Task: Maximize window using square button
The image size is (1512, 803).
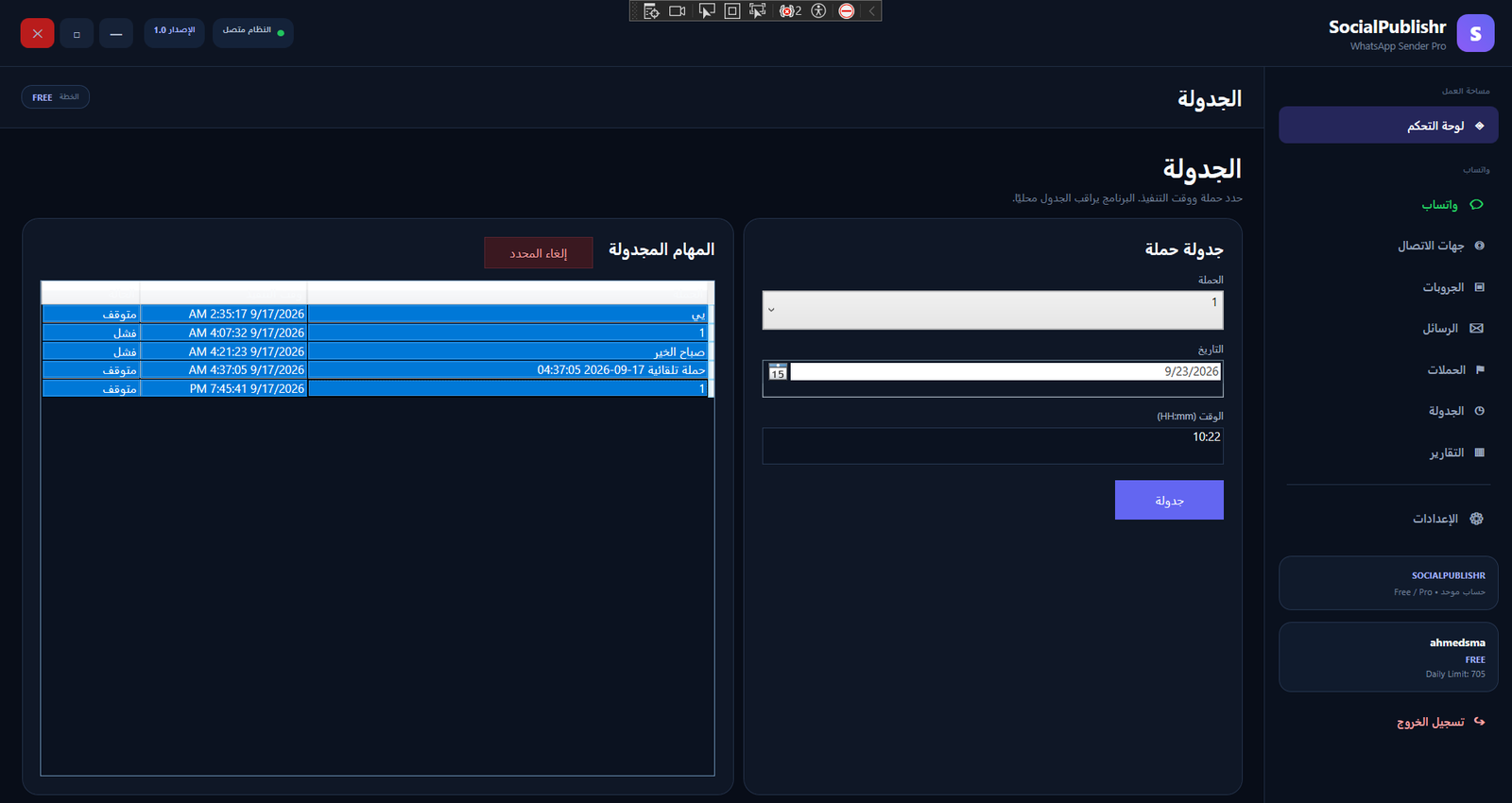Action: (77, 34)
